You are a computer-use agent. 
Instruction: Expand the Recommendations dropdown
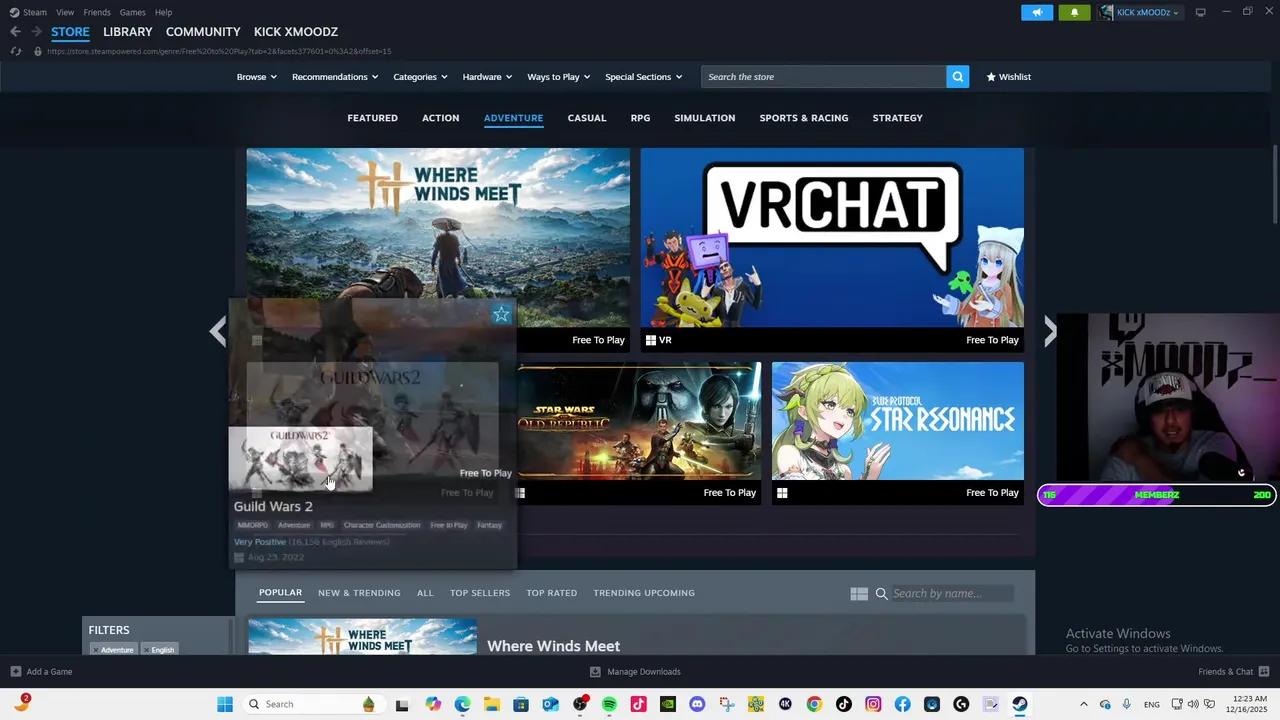coord(335,77)
